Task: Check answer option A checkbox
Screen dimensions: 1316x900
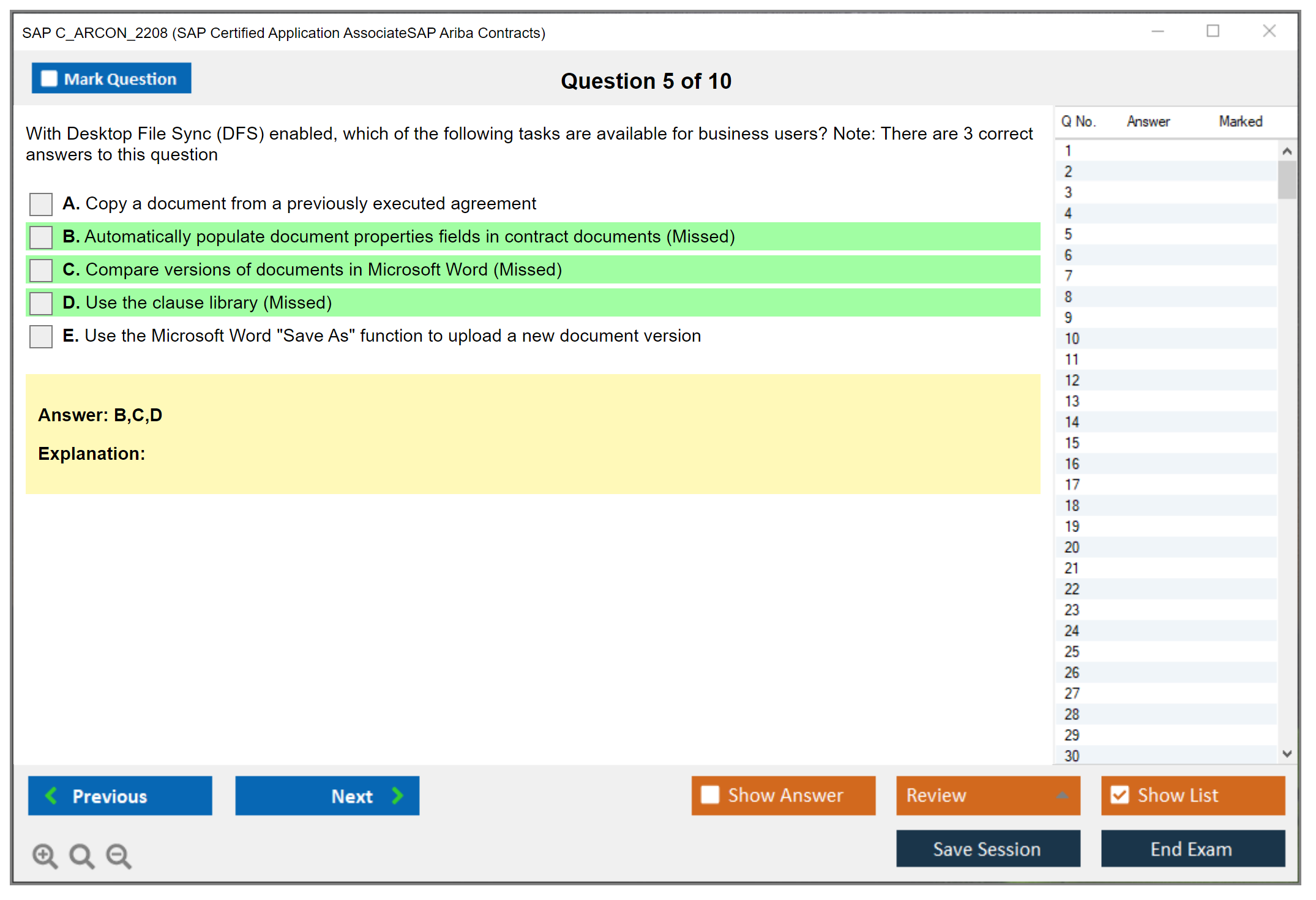Action: click(41, 204)
